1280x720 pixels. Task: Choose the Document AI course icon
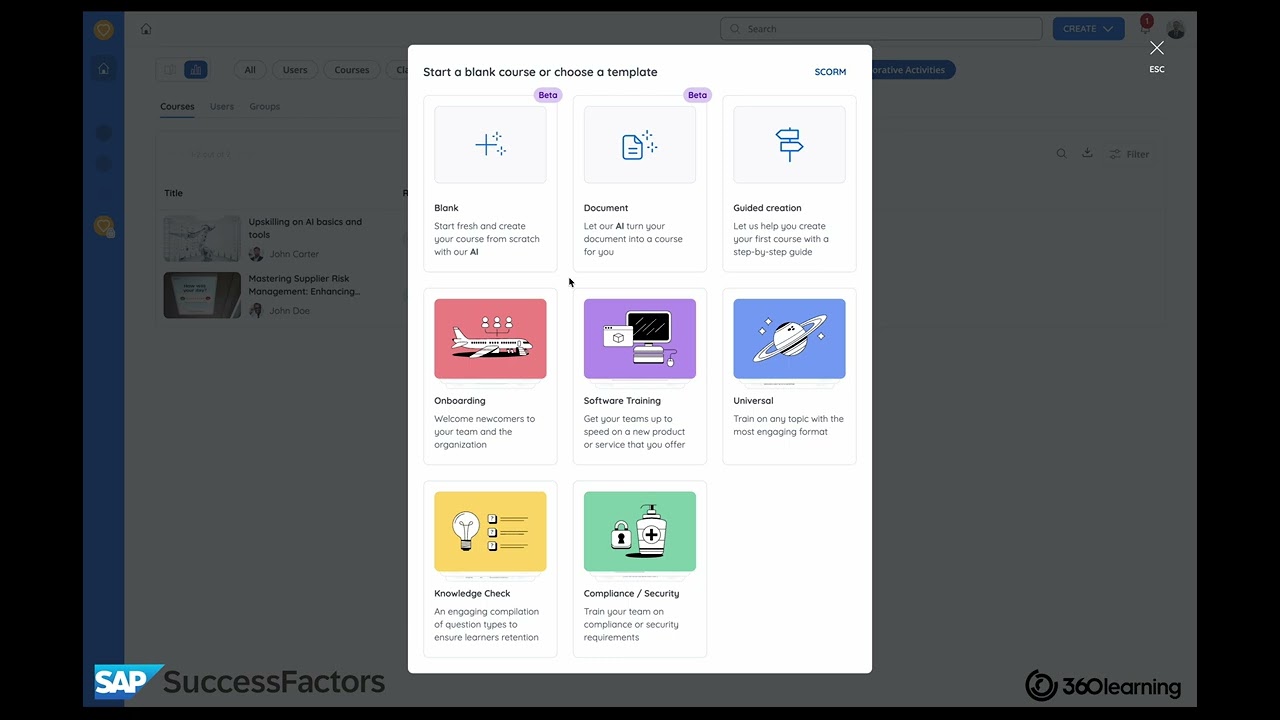pos(640,145)
